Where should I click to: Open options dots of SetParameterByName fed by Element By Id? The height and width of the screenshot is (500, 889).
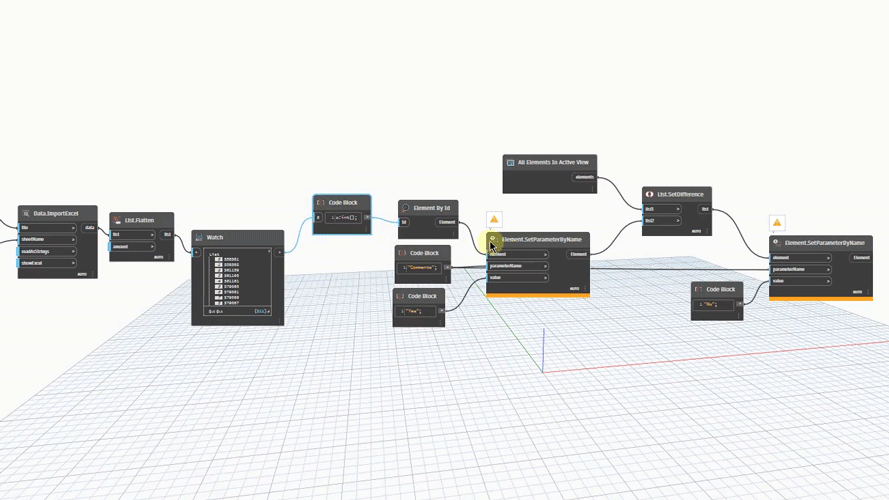pos(585,289)
